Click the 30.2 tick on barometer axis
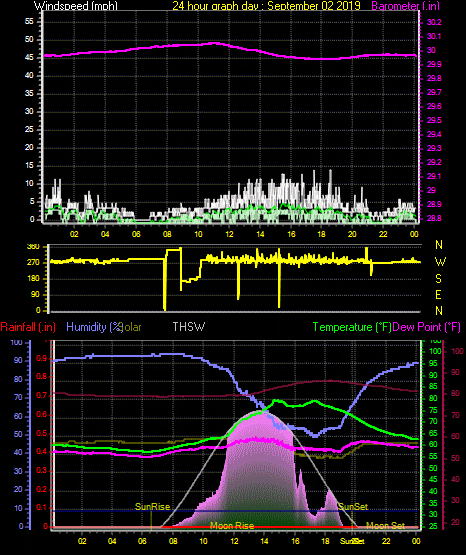The width and height of the screenshot is (466, 555). (x=434, y=22)
